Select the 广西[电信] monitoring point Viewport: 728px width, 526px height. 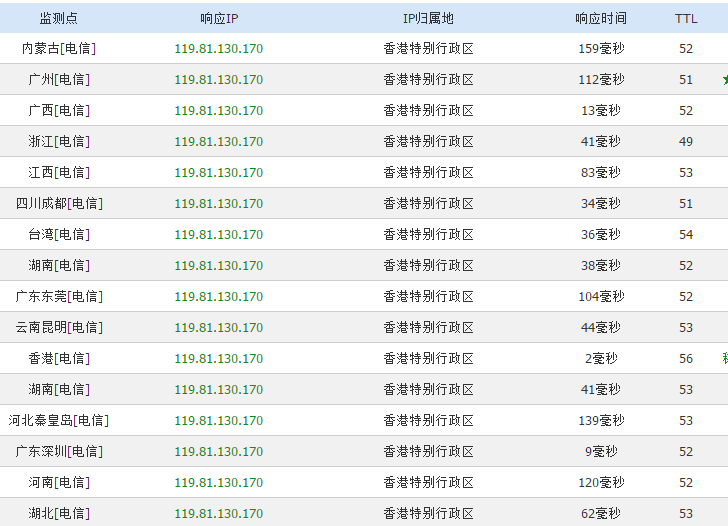click(x=58, y=110)
